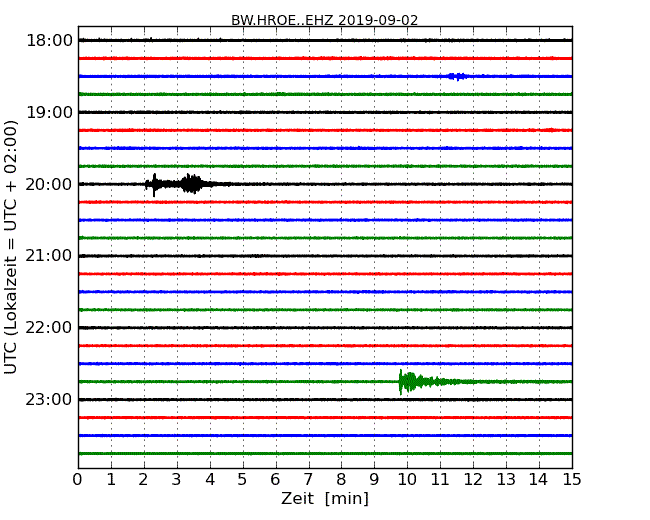Click the 22:00 time label
This screenshot has width=650, height=520.
coord(49,328)
